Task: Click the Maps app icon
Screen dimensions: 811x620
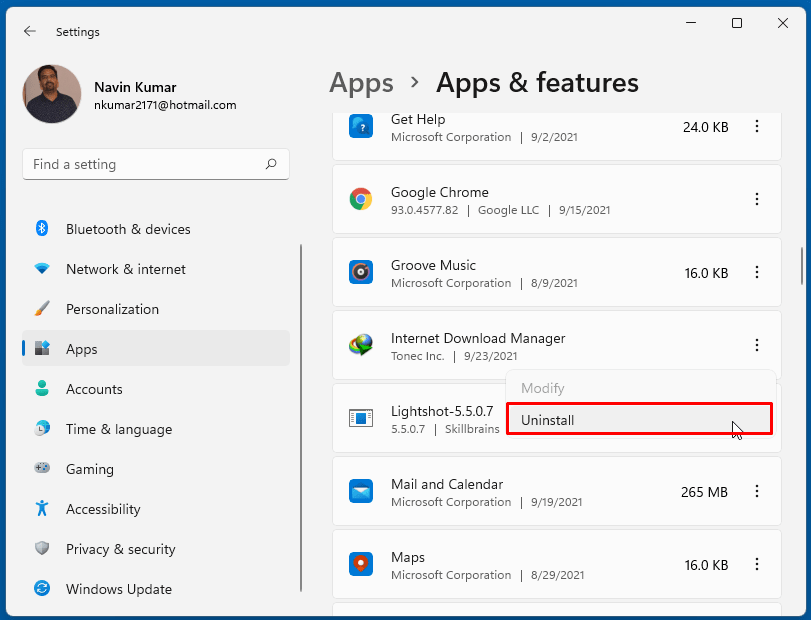Action: (x=361, y=564)
